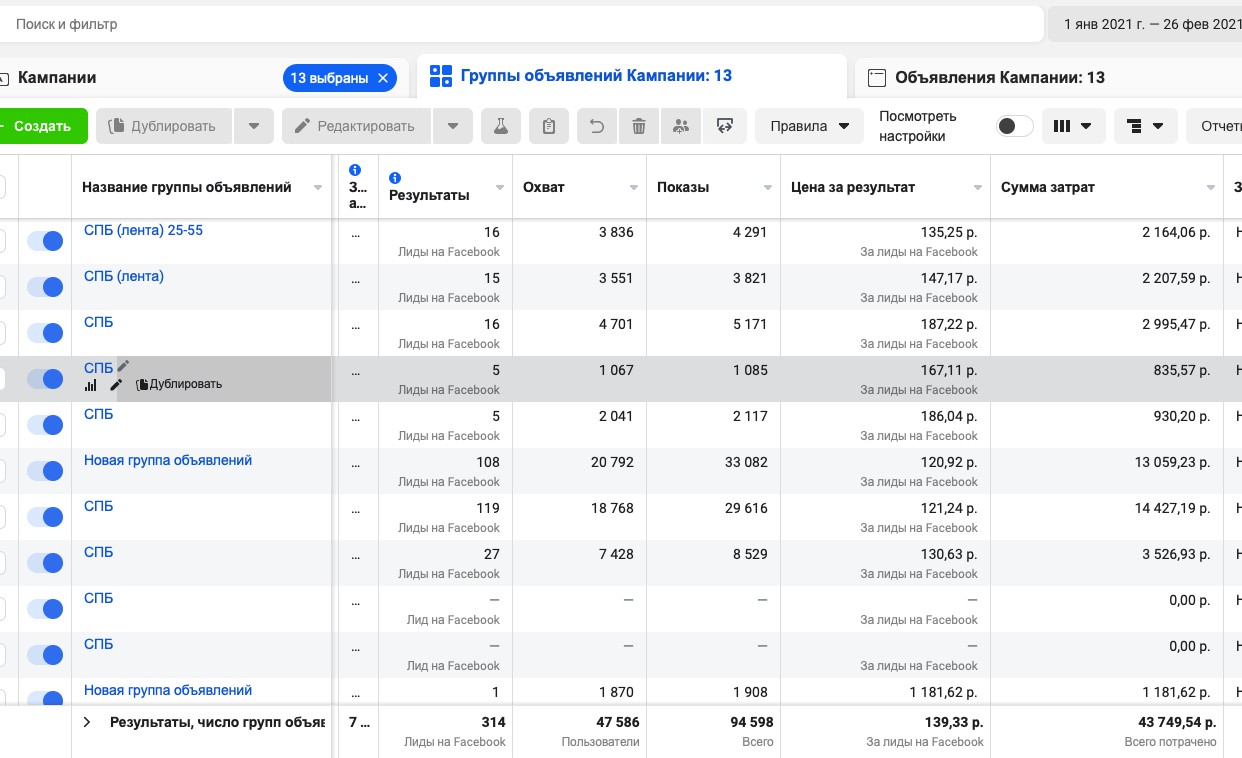The image size is (1242, 758).
Task: Disable the first Новая группа объявлений ad set
Action: coord(45,471)
